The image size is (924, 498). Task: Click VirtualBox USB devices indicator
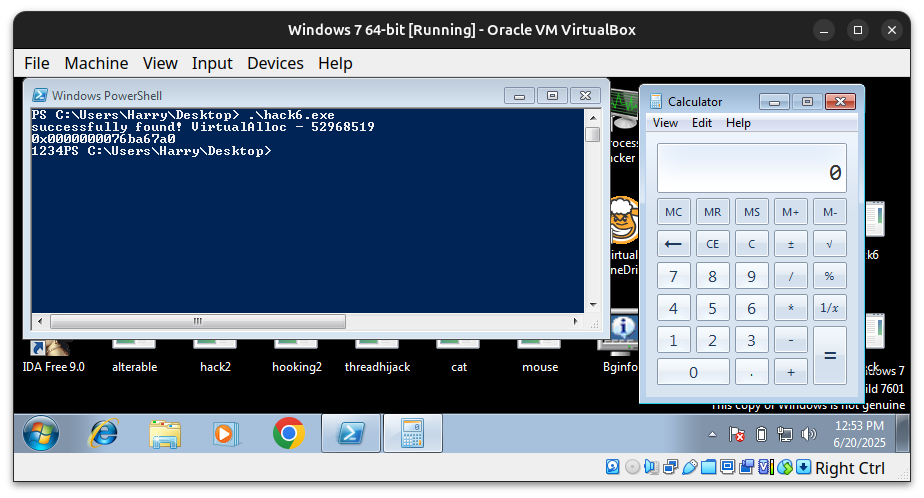coord(689,467)
